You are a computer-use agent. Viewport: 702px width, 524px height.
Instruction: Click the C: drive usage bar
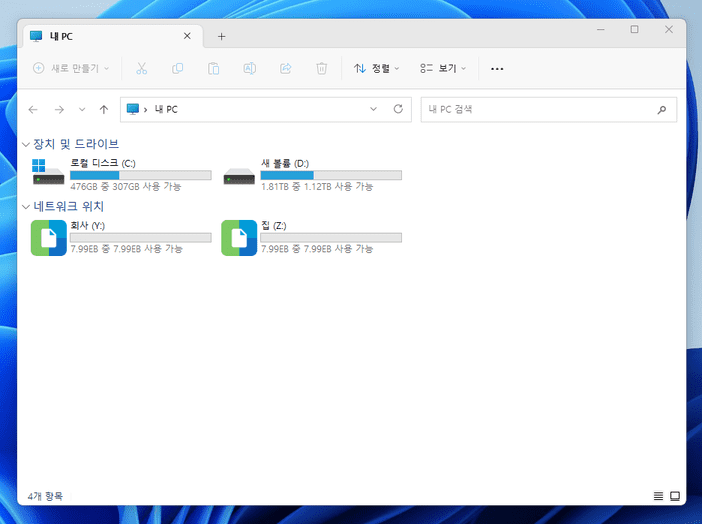(141, 175)
